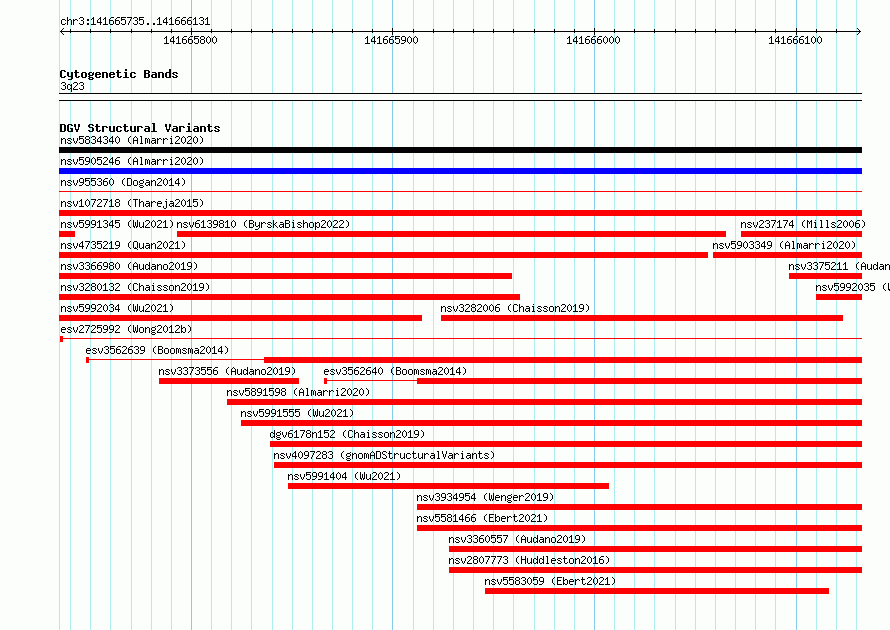
Task: Click esv3562640 (Boomsma2014) label
Action: coord(395,371)
